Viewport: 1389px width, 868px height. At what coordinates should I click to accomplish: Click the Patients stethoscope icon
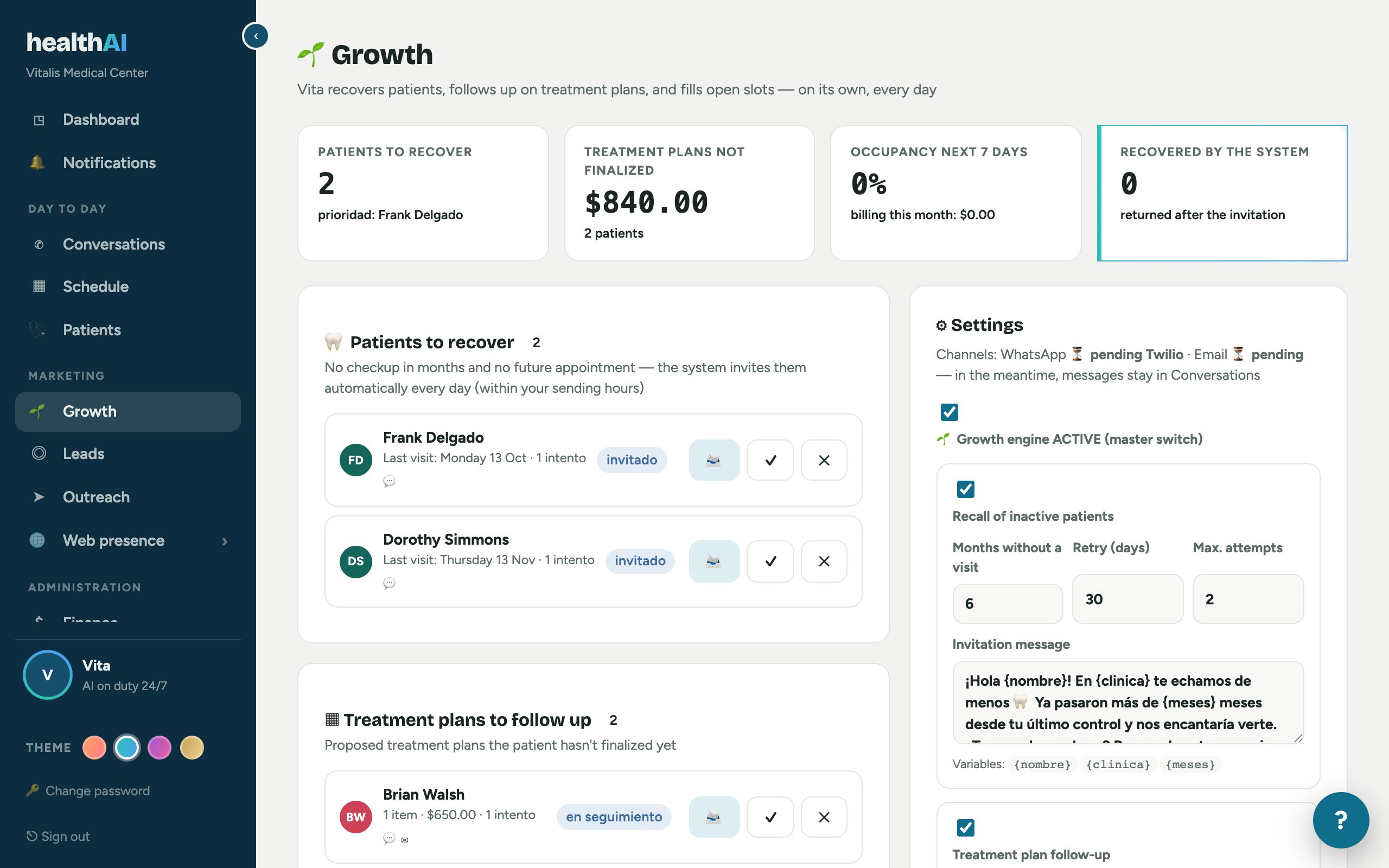coord(37,329)
